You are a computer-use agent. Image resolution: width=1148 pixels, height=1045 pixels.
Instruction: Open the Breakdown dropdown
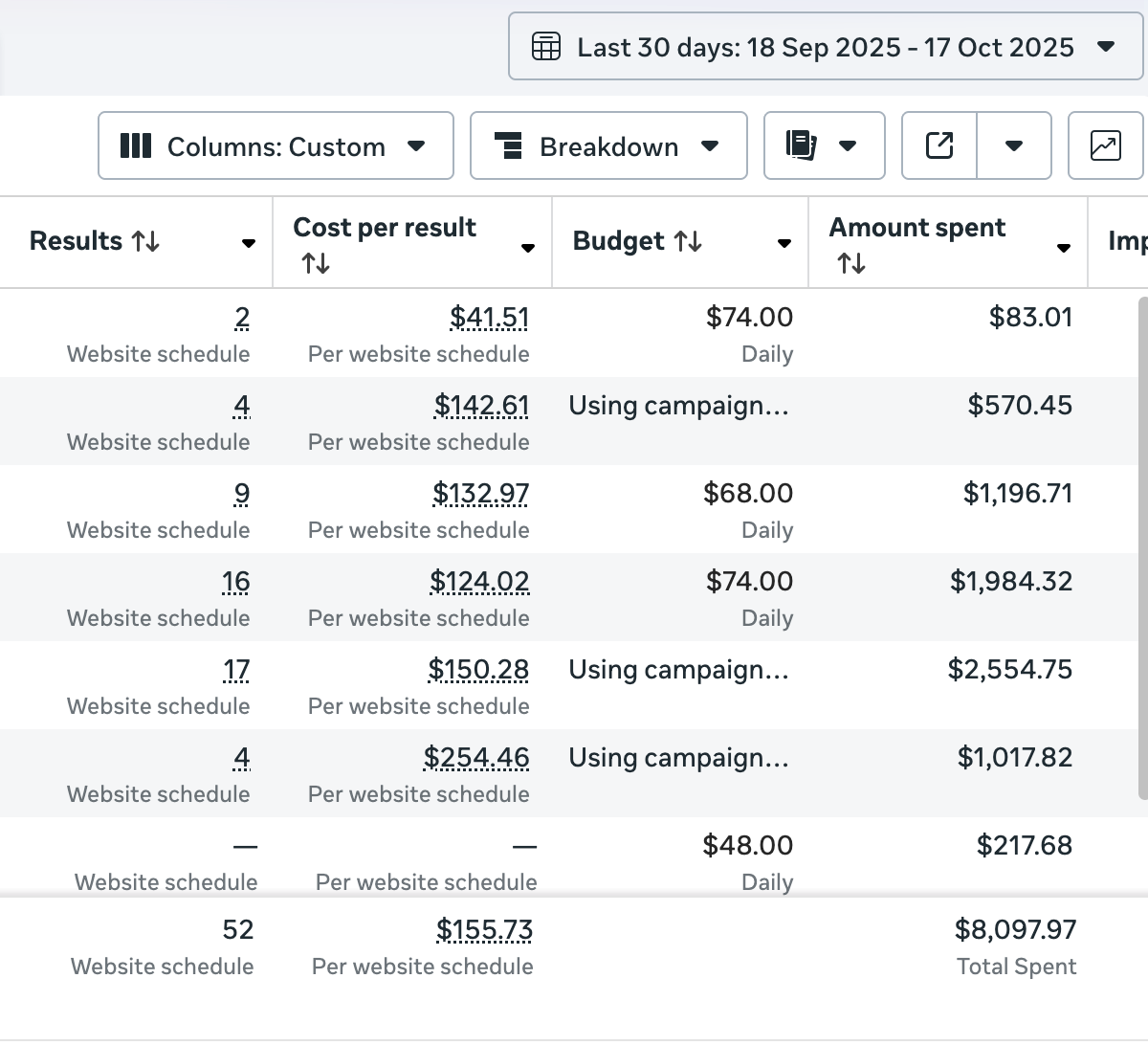(710, 145)
